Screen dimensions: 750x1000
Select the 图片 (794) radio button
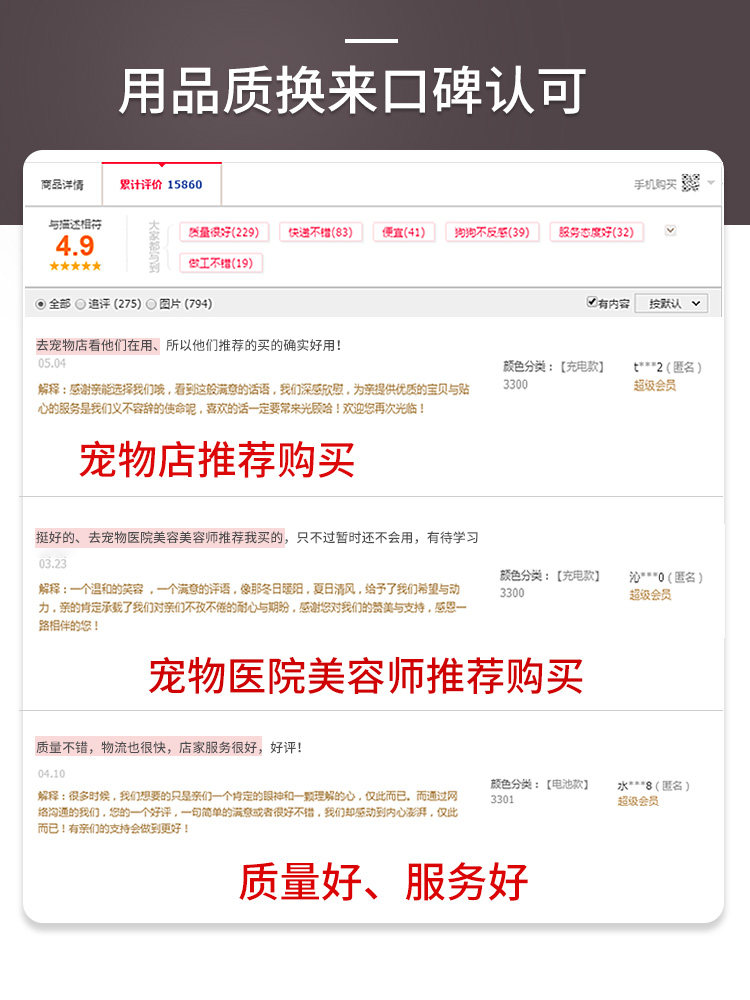[x=152, y=304]
